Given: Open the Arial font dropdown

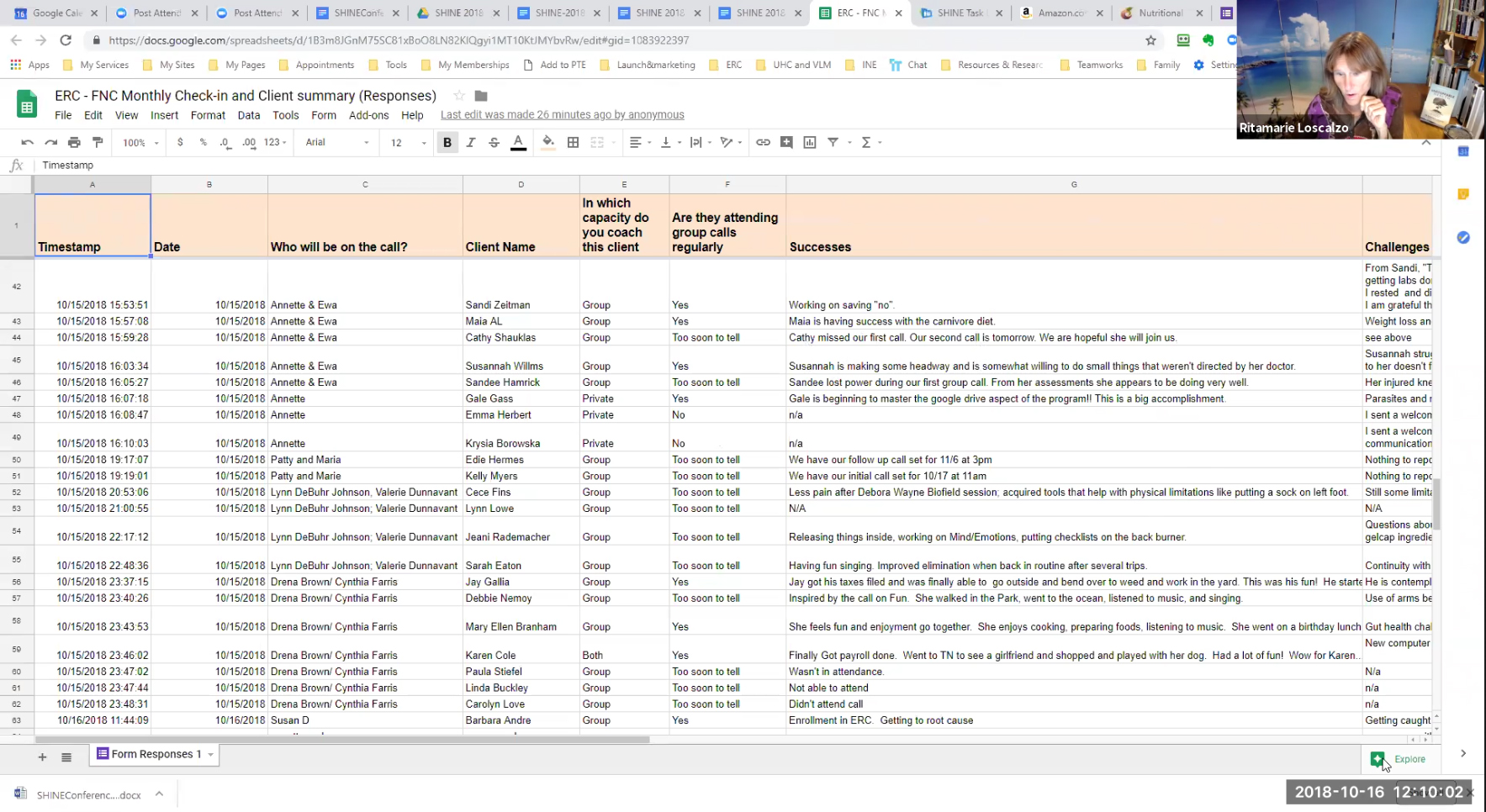Looking at the screenshot, I should (336, 143).
